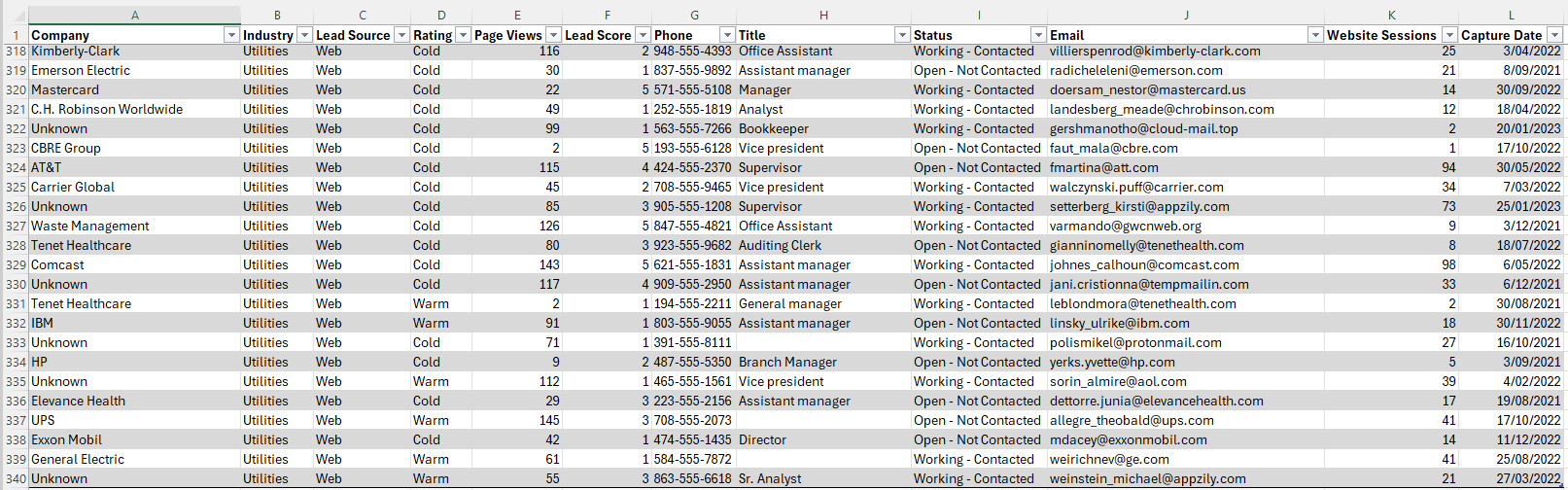1568x490 pixels.
Task: Select the IBM company cell
Action: point(135,323)
